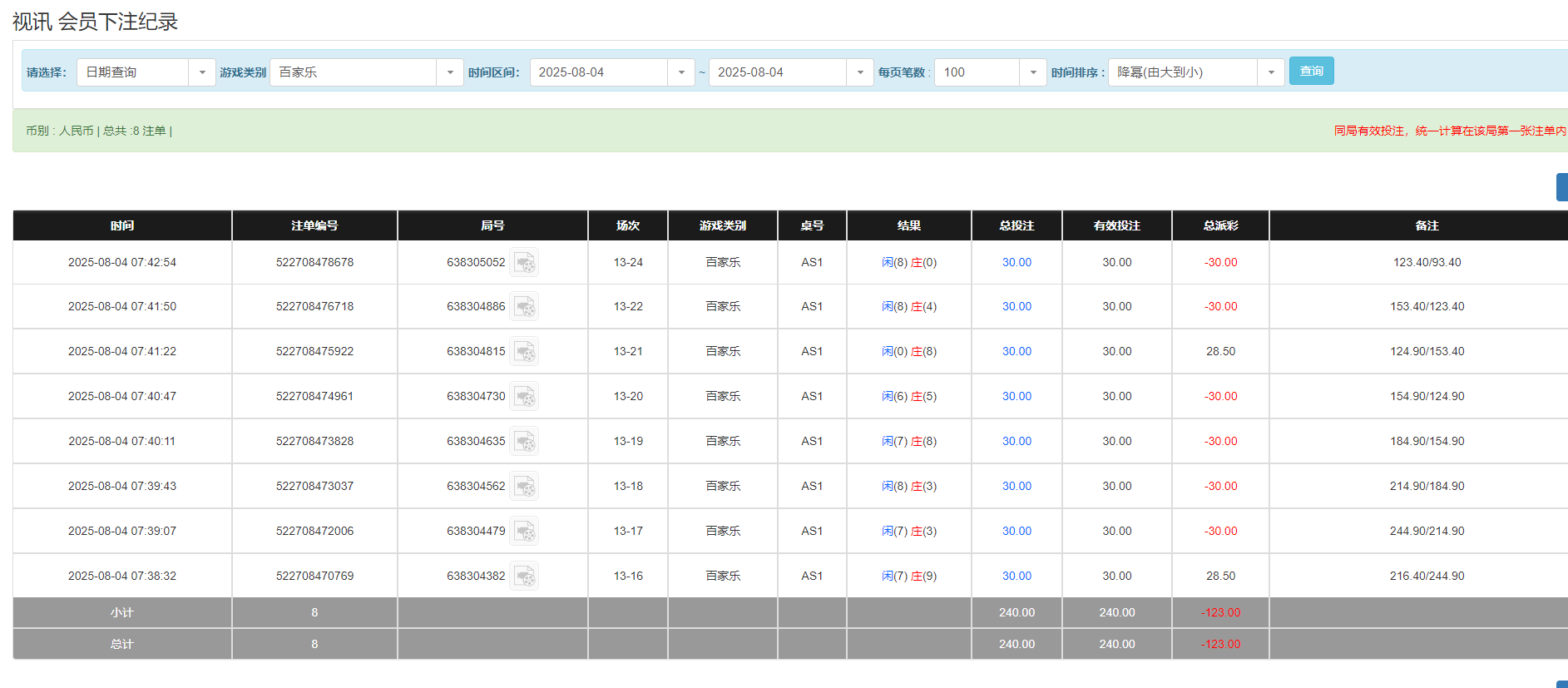
Task: Open video replay icon for round 638304382
Action: (x=524, y=577)
